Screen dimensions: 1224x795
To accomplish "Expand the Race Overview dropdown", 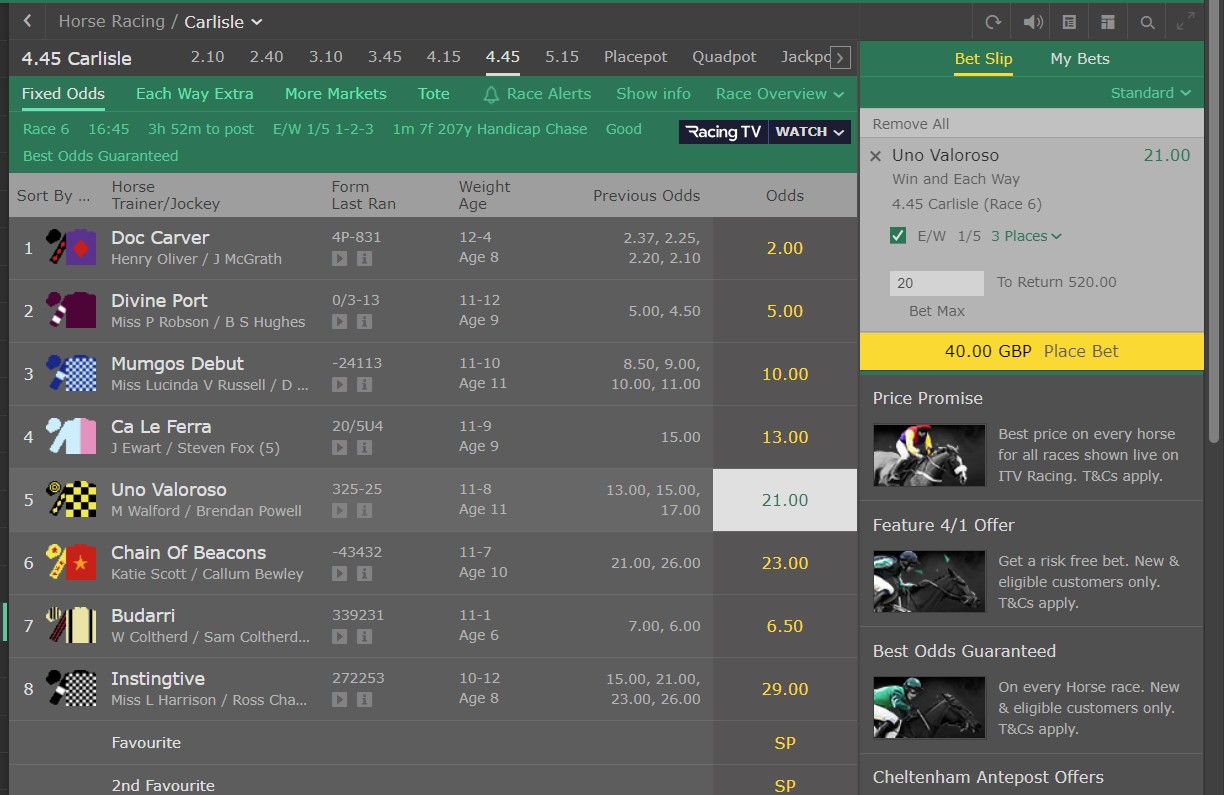I will (x=780, y=94).
